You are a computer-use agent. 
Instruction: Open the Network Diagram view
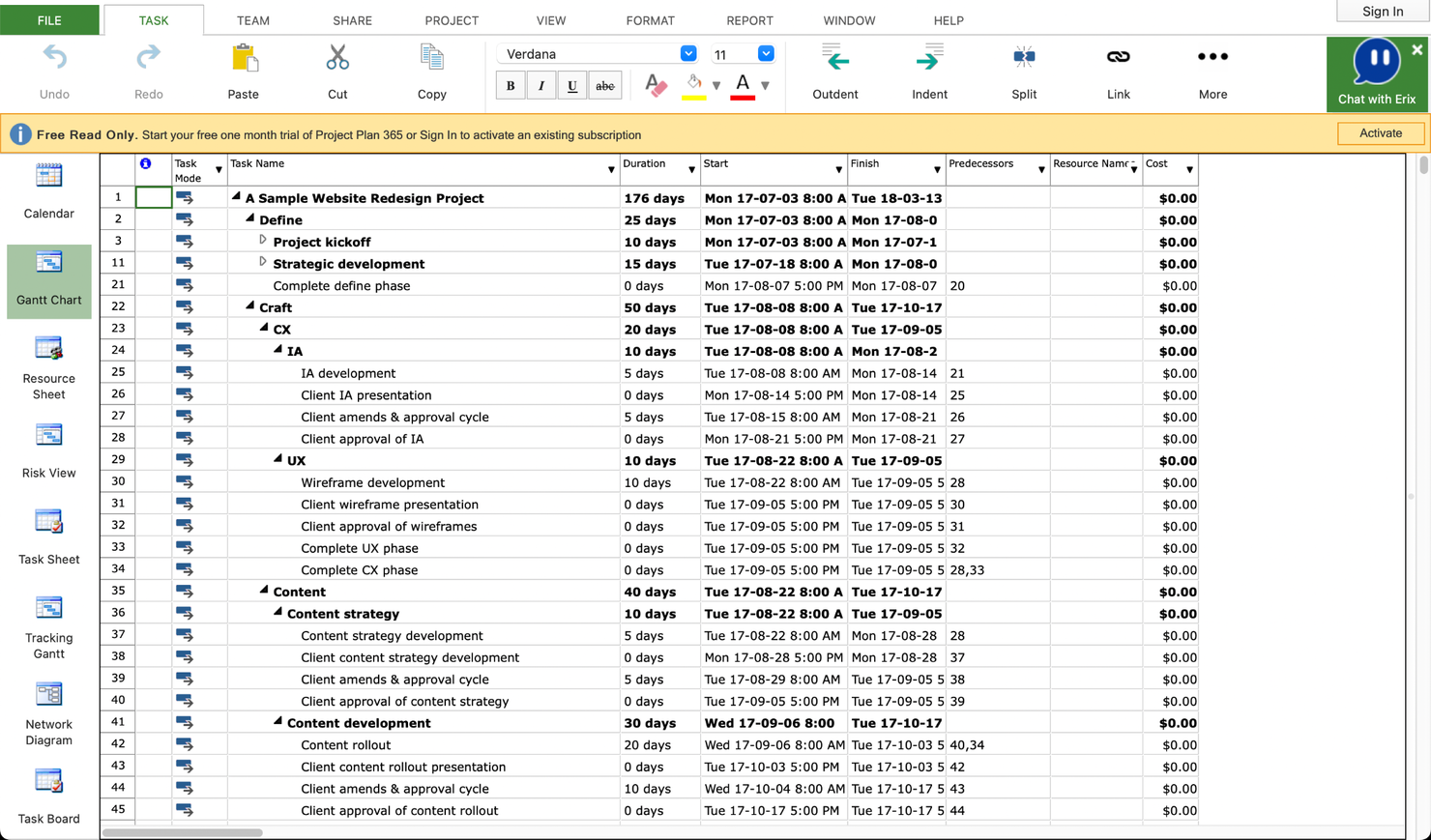click(x=48, y=714)
